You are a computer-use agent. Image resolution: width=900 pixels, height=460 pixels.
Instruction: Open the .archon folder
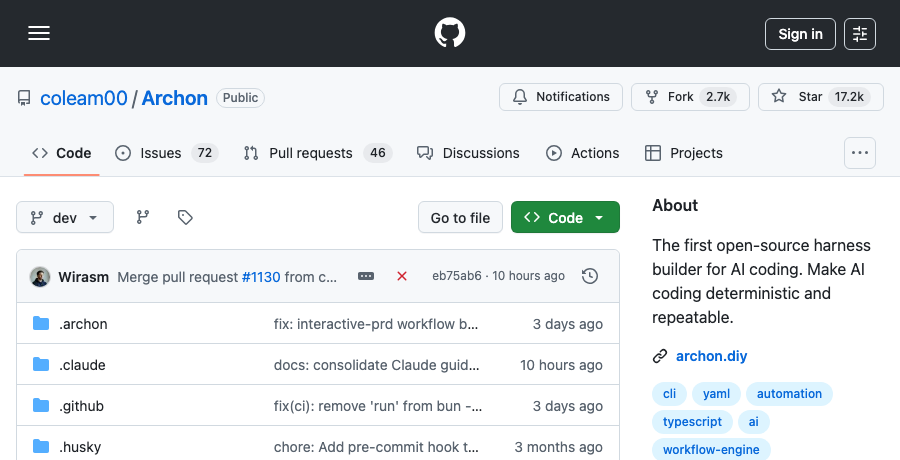coord(83,324)
